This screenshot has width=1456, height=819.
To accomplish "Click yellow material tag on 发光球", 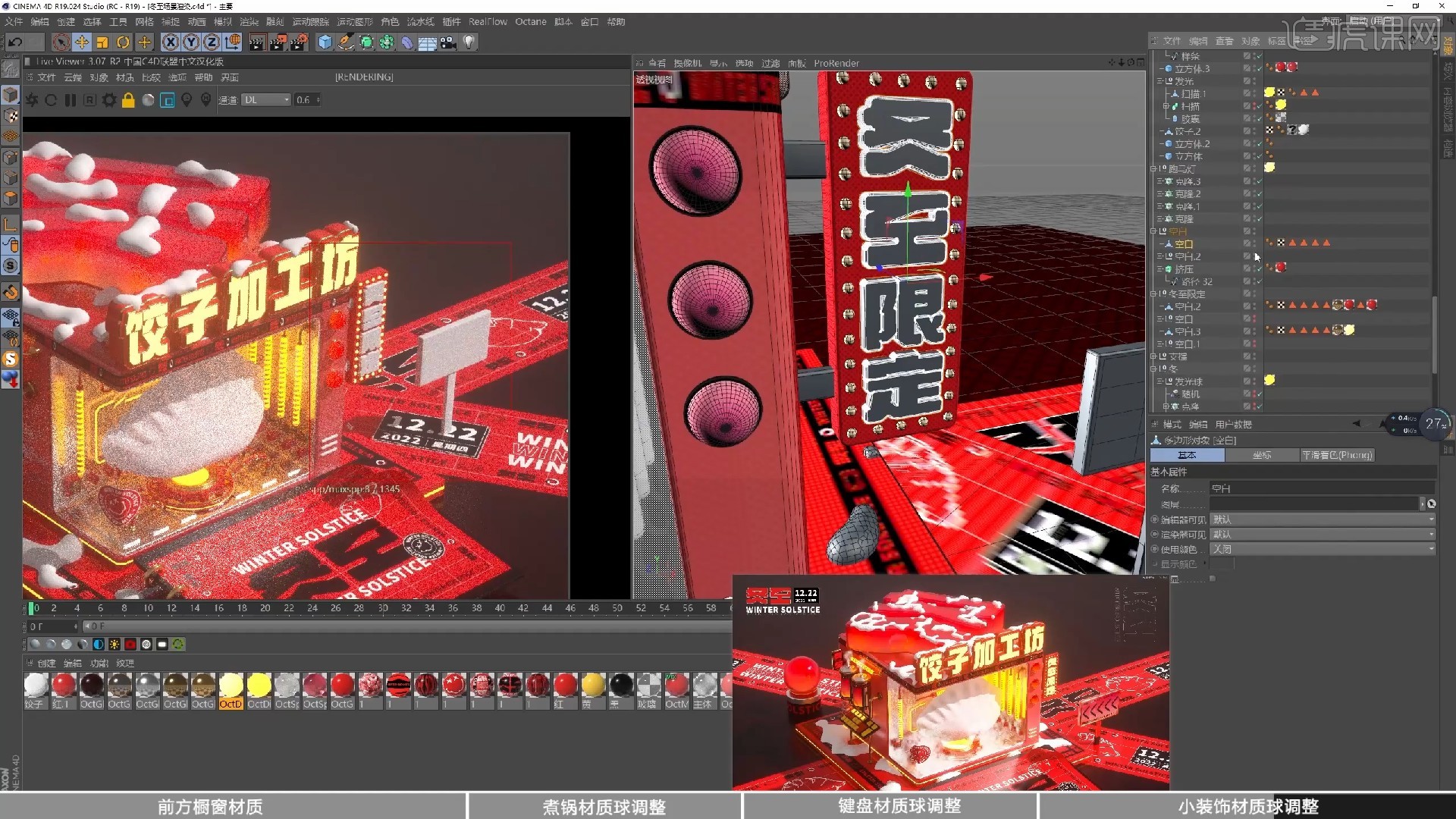I will [x=1269, y=380].
